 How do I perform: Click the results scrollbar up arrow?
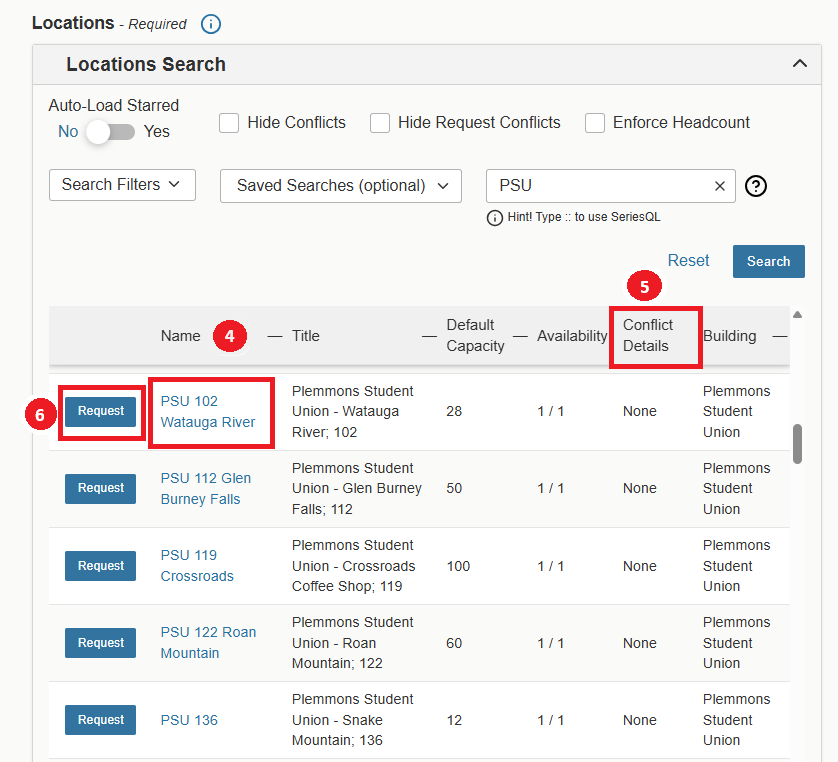pyautogui.click(x=797, y=315)
